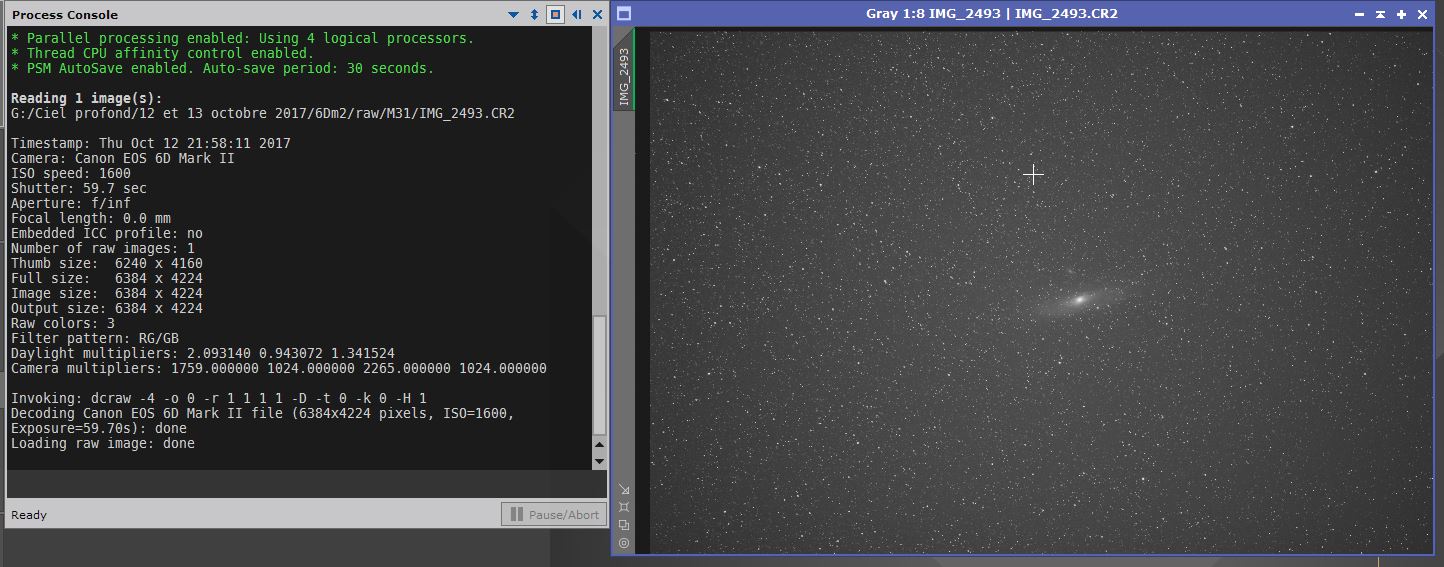Click the 'Number of raw images: 1' line
The image size is (1444, 567).
pos(102,248)
